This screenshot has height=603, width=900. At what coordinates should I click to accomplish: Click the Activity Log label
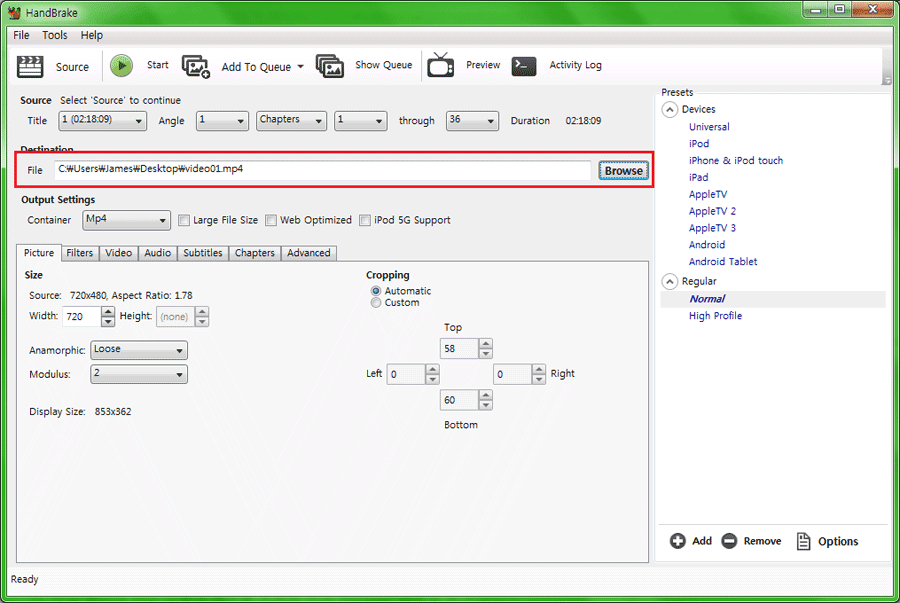575,65
